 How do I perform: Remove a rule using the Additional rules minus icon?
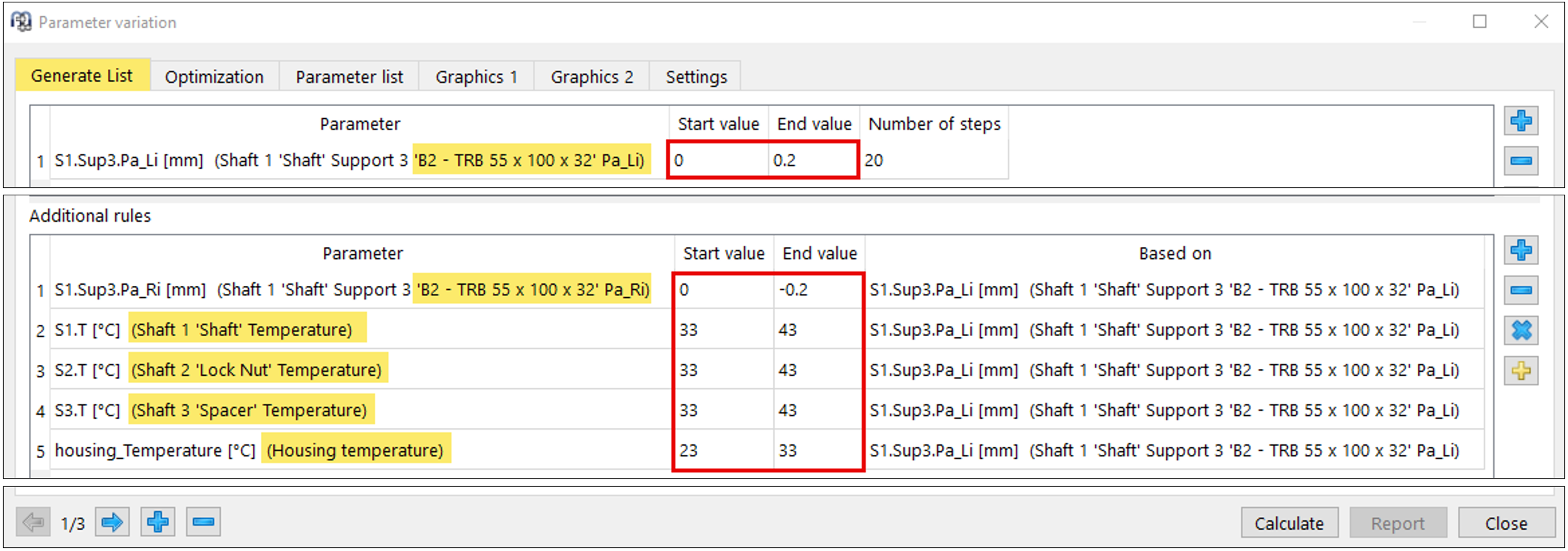tap(1520, 290)
